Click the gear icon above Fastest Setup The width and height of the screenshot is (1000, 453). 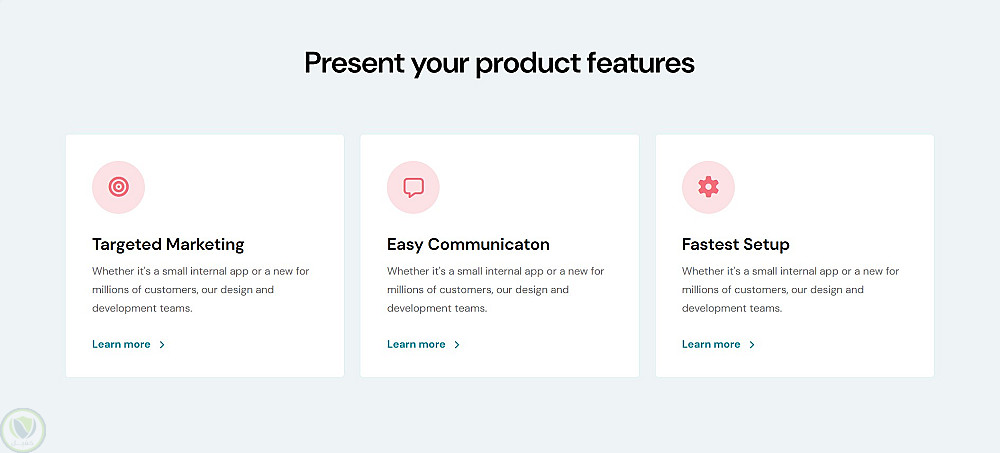tap(708, 187)
